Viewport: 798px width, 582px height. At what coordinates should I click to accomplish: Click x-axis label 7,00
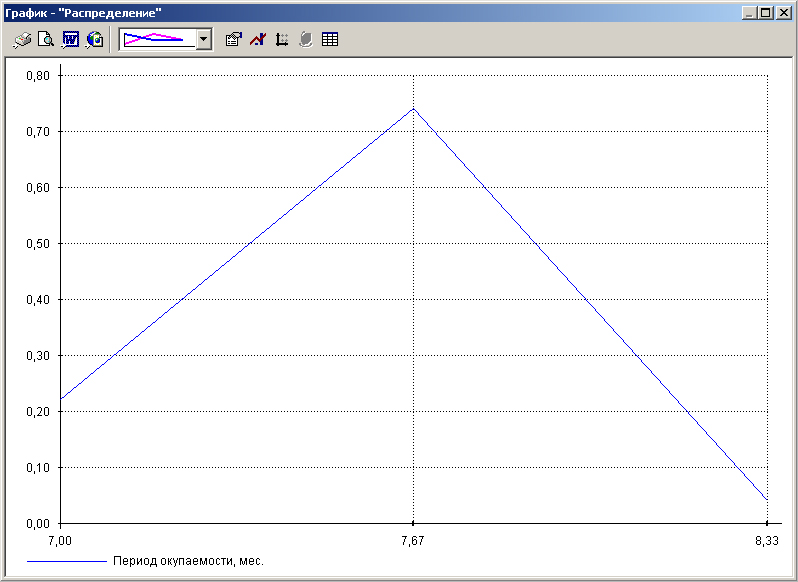click(60, 541)
